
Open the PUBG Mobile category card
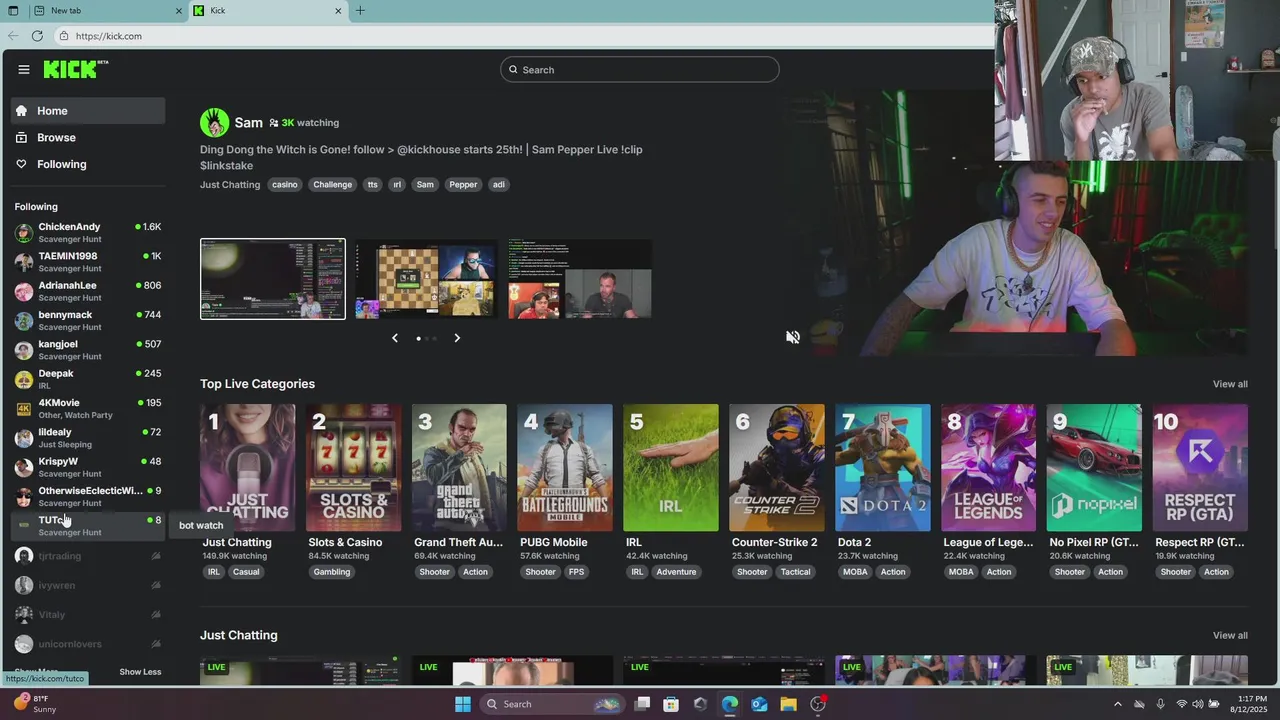click(565, 468)
